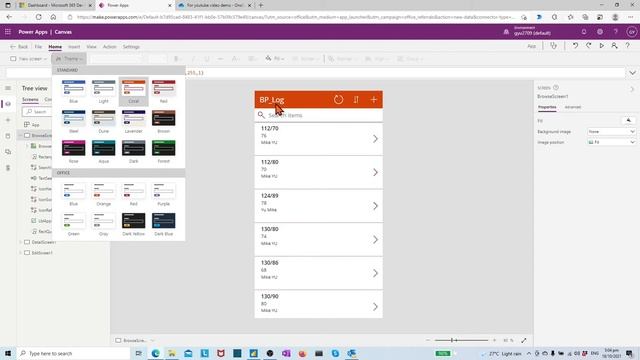This screenshot has height=360, width=640.
Task: Open the Theme dropdown
Action: (x=69, y=59)
